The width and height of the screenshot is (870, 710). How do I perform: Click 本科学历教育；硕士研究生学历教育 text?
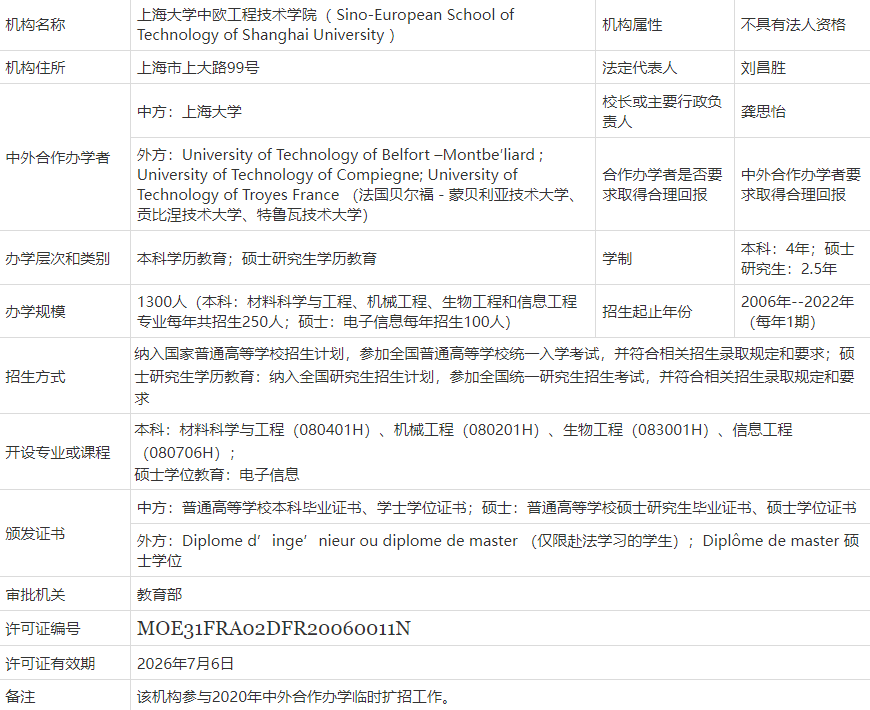257,258
